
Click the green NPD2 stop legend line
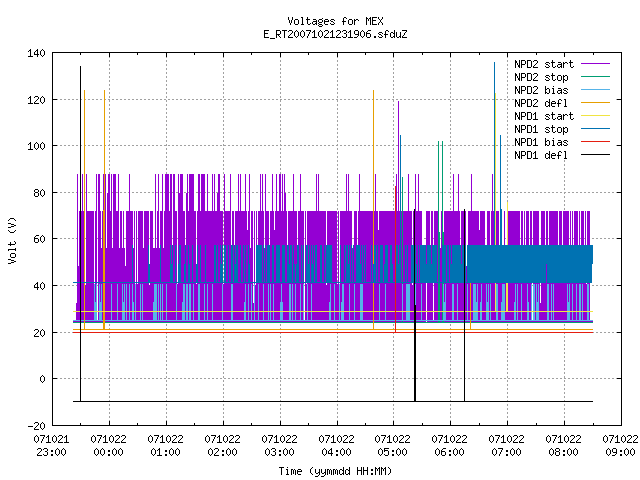click(596, 77)
